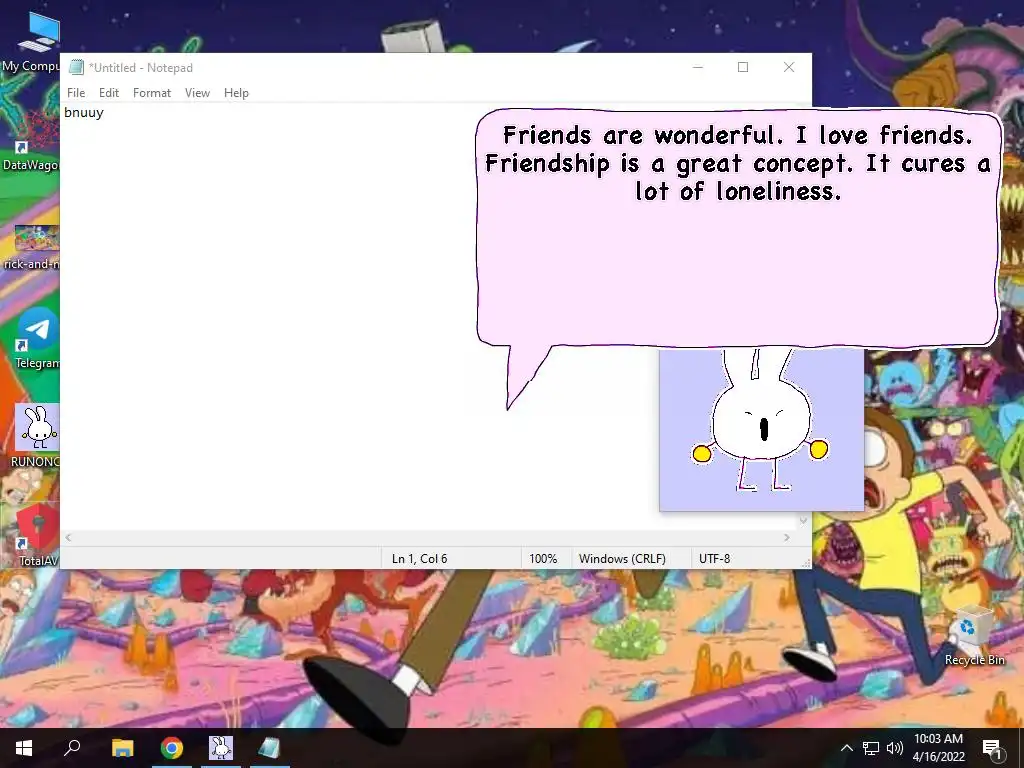Click the Notepad resize grip corner
The width and height of the screenshot is (1024, 768).
(x=806, y=563)
